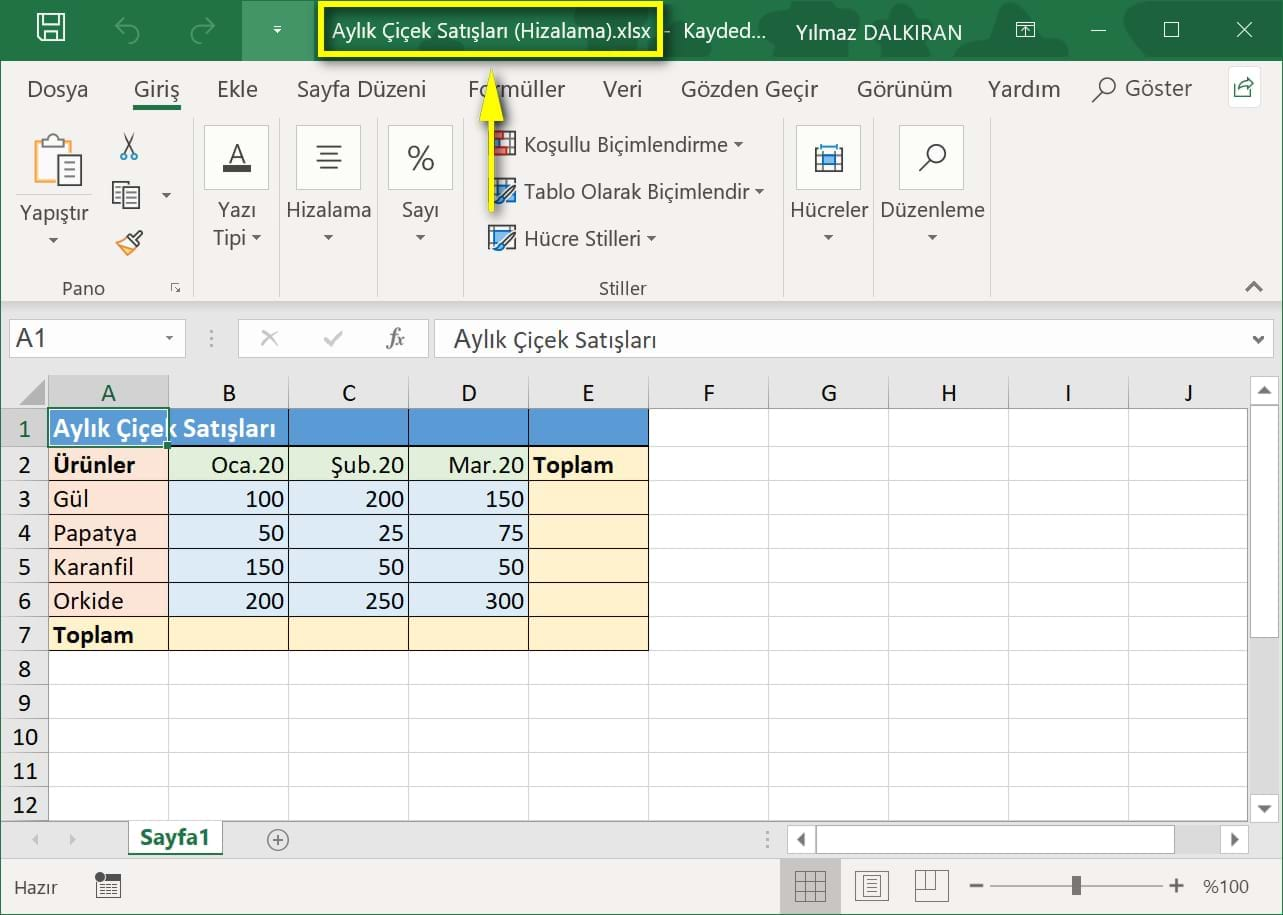
Task: Select the bold Toplam cell in row 7
Action: coord(108,635)
